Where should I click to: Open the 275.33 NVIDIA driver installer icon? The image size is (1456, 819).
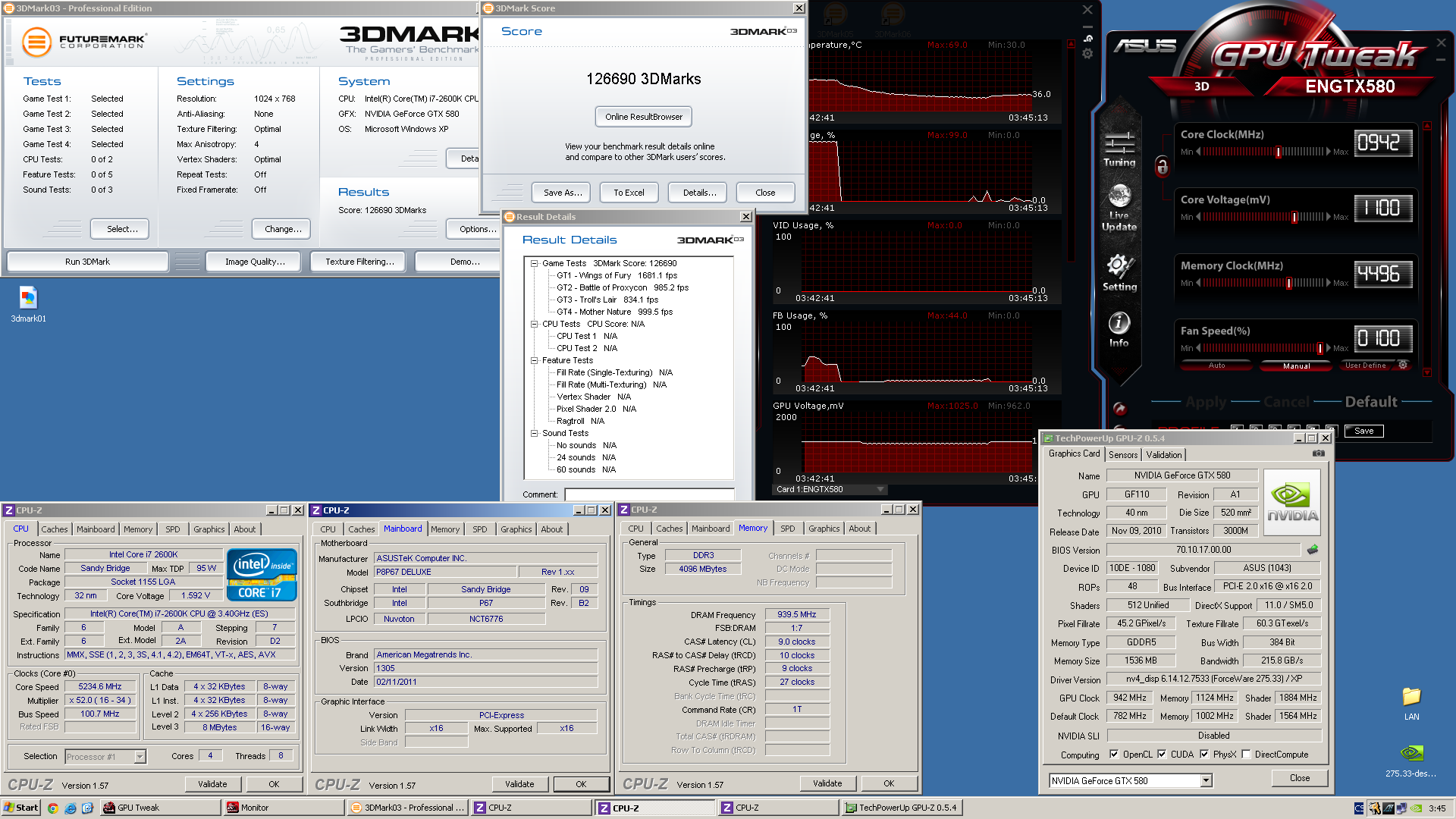pos(1411,761)
